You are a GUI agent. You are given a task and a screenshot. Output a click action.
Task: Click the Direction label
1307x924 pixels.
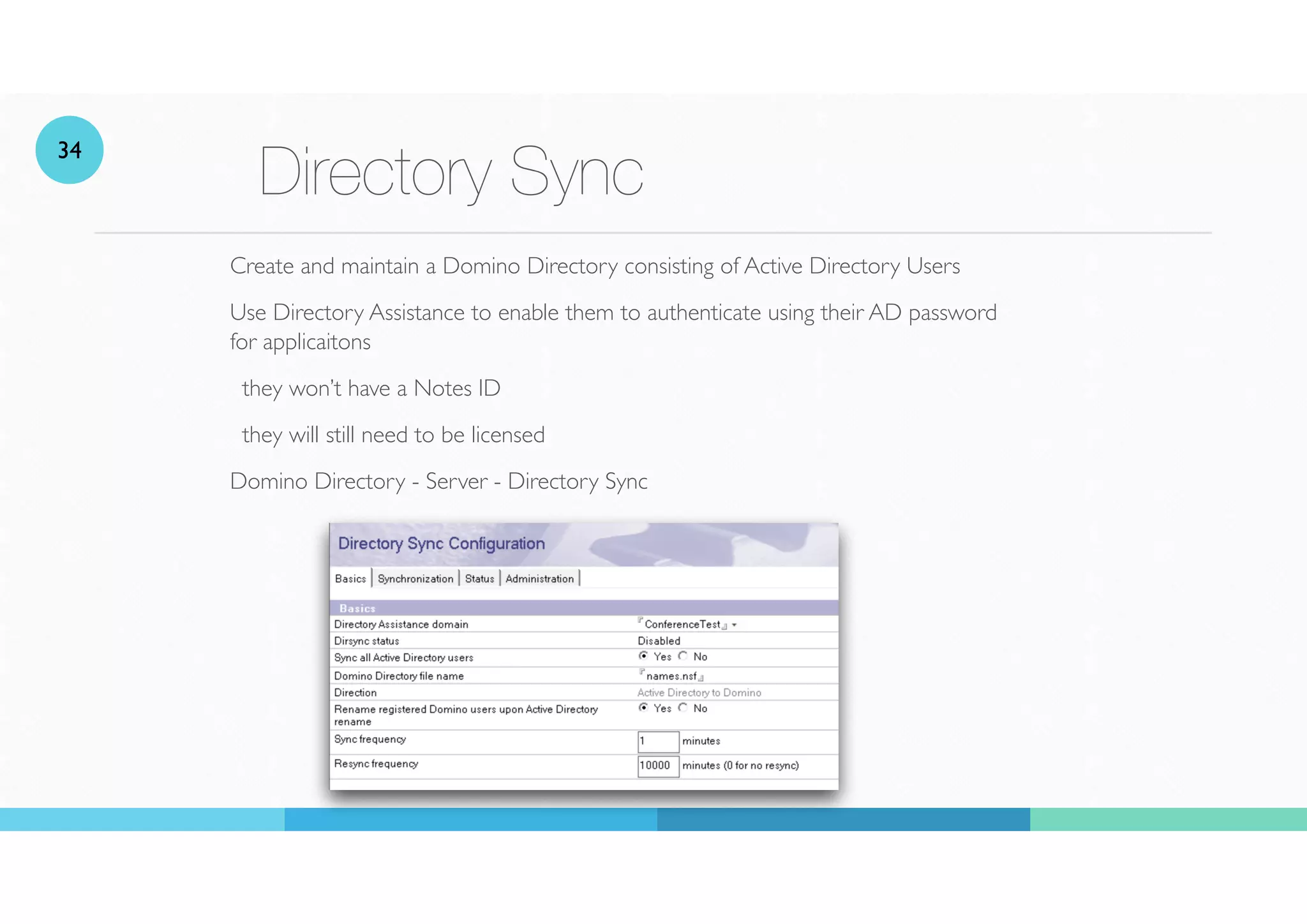(355, 692)
